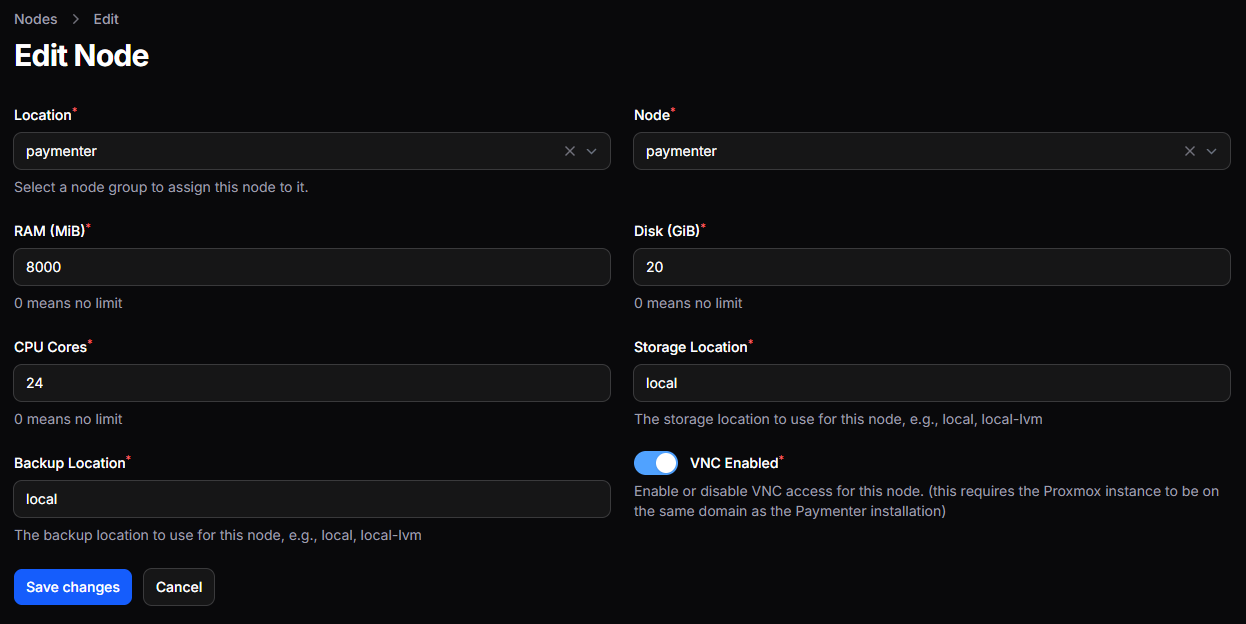Click the VNC Enabled label
1246x624 pixels.
pos(734,463)
